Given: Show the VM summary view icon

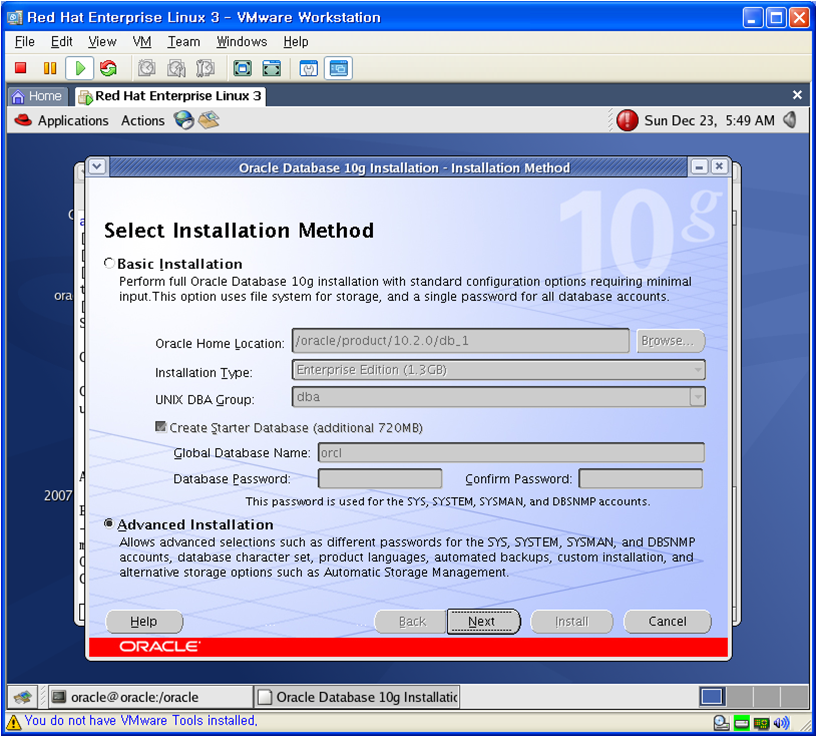Looking at the screenshot, I should [x=308, y=68].
